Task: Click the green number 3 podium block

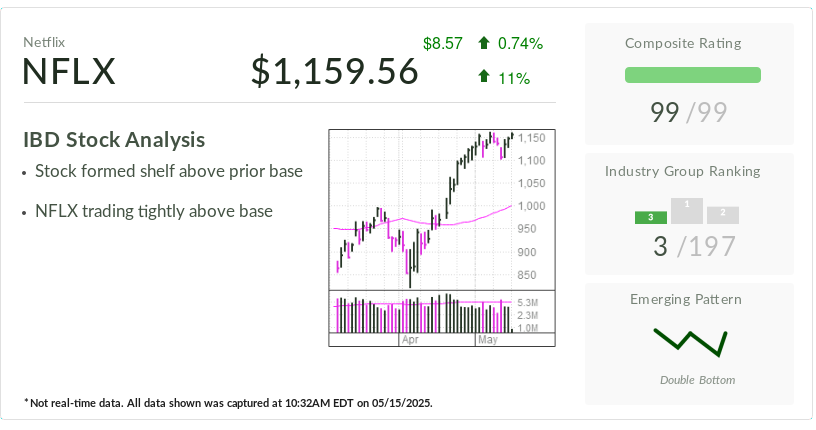Action: [650, 217]
